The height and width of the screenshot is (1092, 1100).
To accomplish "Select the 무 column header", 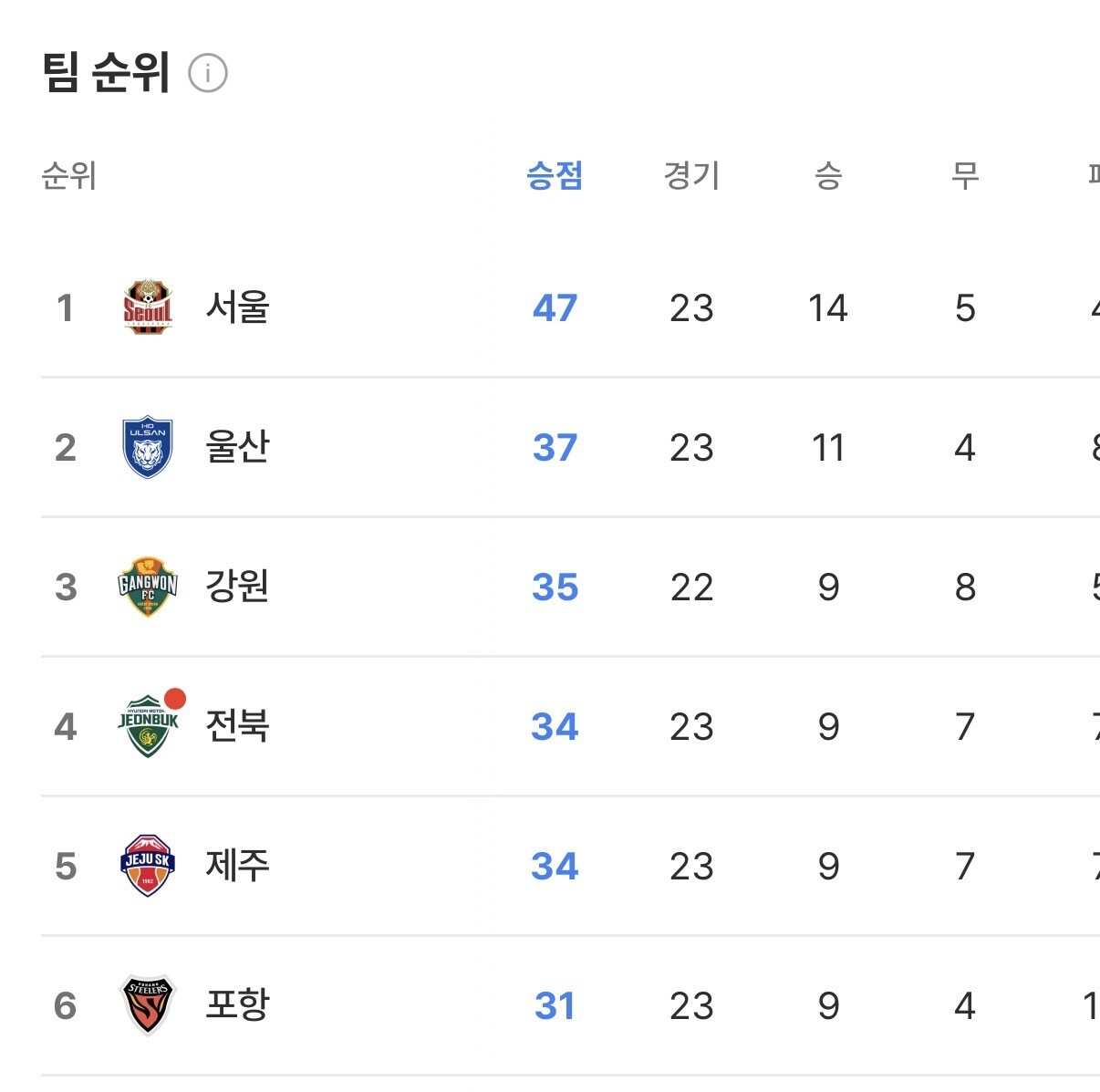I will click(x=965, y=175).
